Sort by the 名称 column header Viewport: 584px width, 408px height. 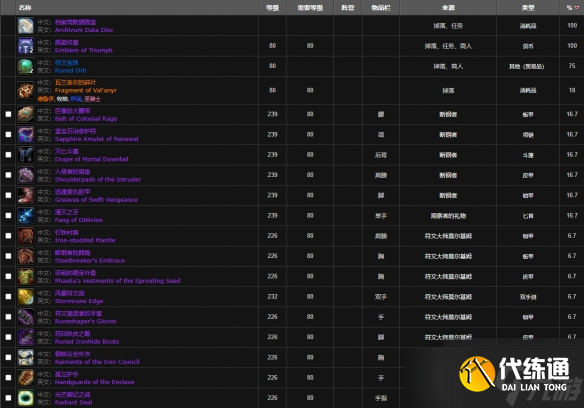click(x=25, y=7)
